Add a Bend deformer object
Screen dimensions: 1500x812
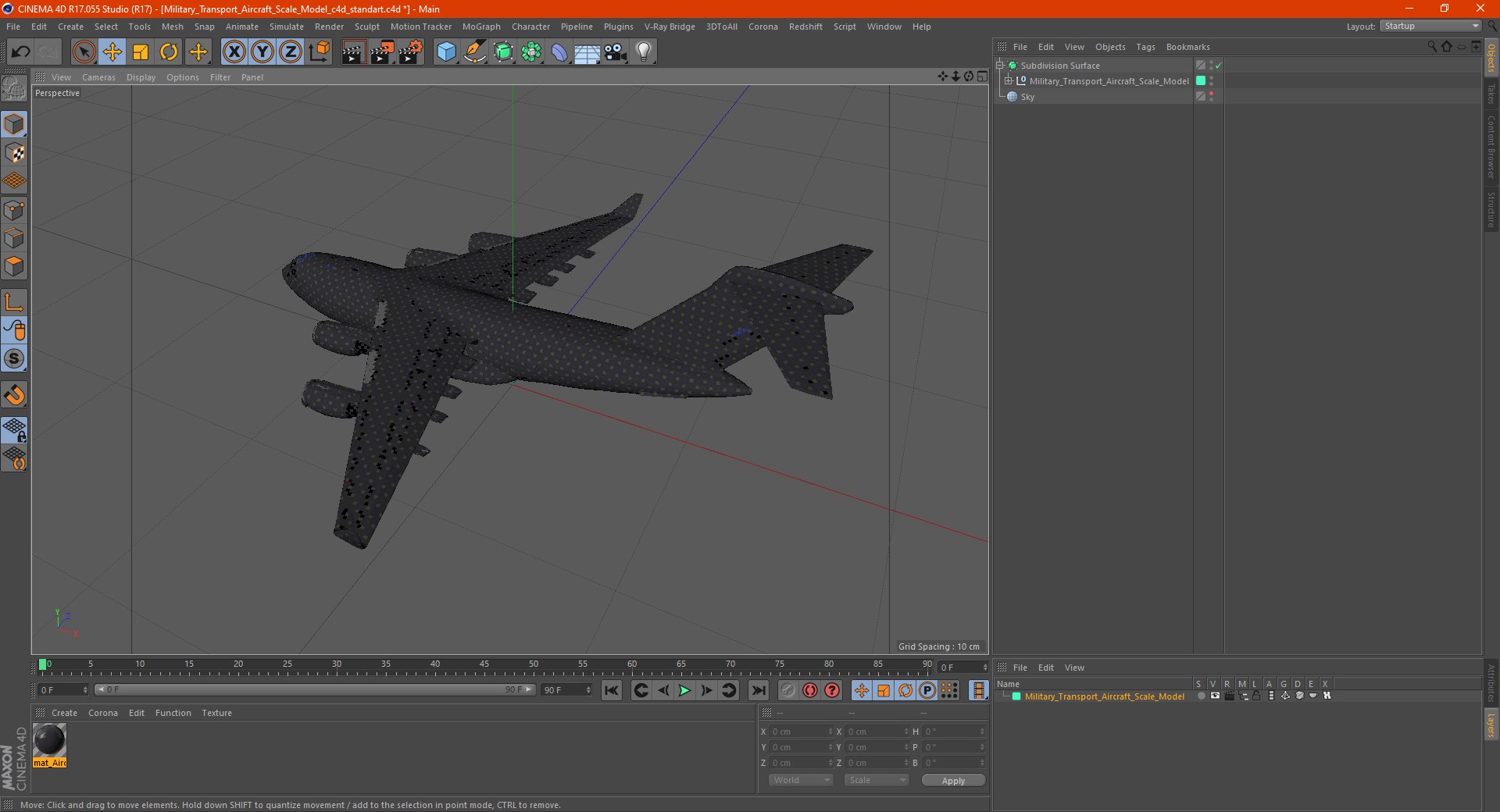[559, 52]
